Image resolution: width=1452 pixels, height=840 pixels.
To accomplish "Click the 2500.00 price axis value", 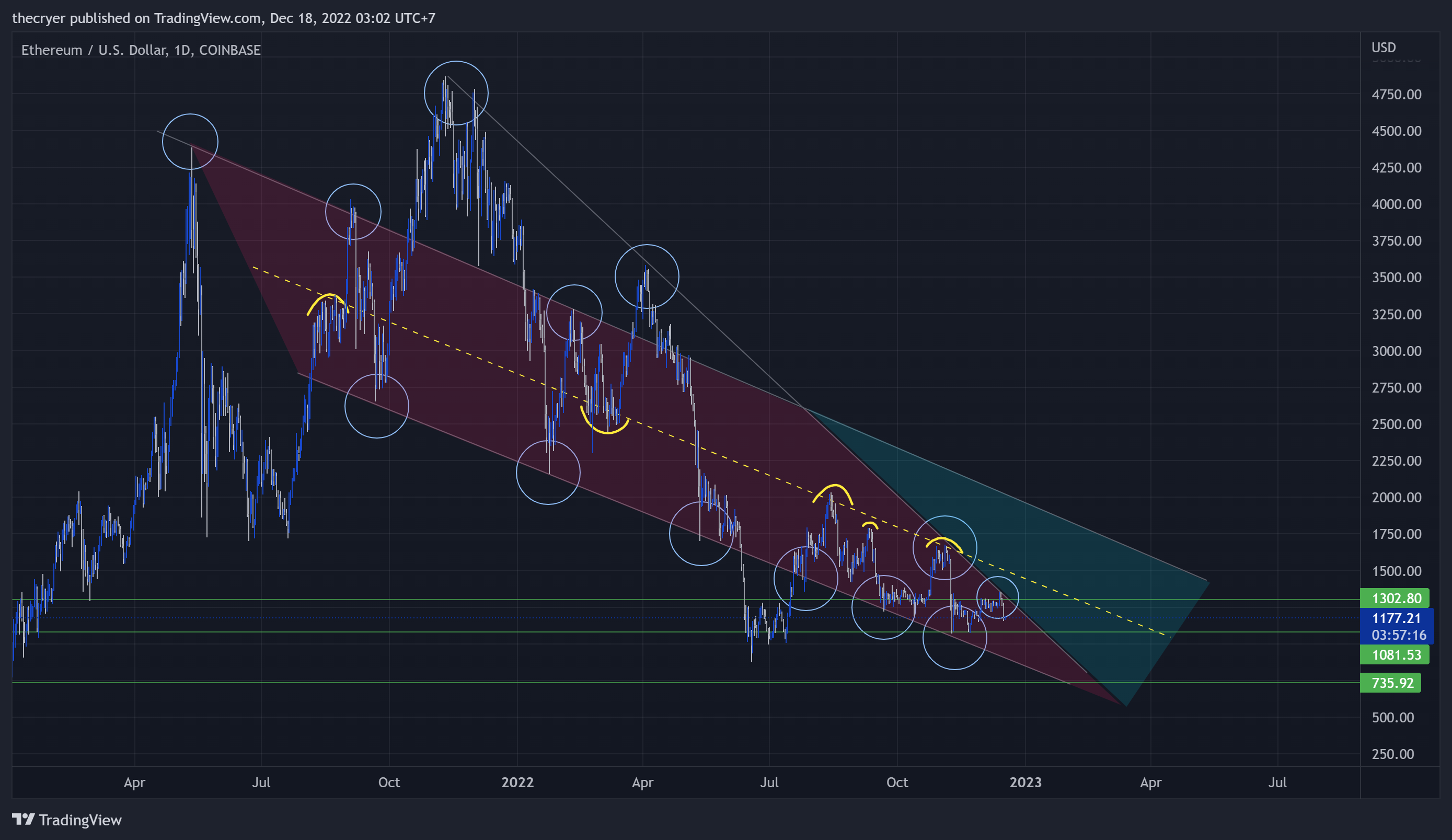I will 1397,424.
